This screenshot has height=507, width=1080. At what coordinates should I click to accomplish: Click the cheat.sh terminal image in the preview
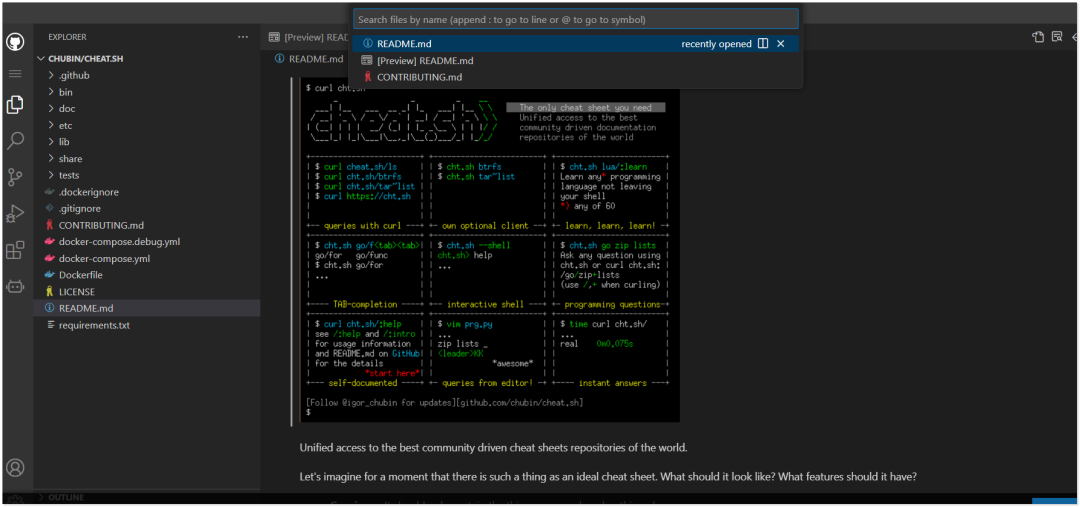click(x=492, y=249)
